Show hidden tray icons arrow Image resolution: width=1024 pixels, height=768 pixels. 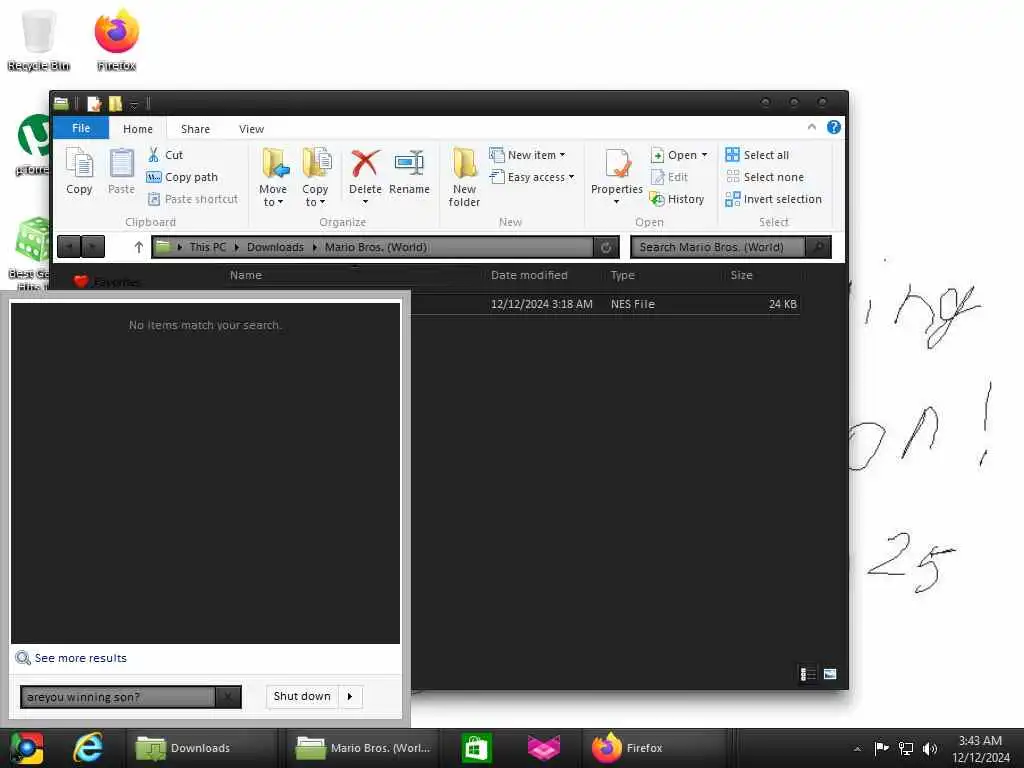click(857, 748)
